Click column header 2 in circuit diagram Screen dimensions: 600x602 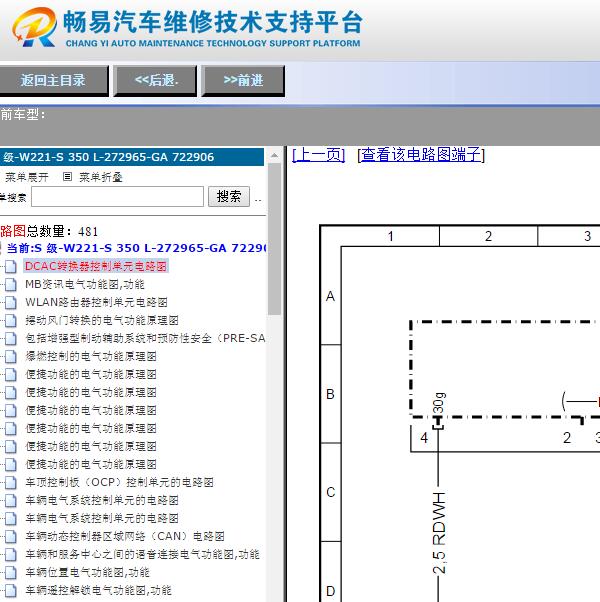(x=488, y=236)
